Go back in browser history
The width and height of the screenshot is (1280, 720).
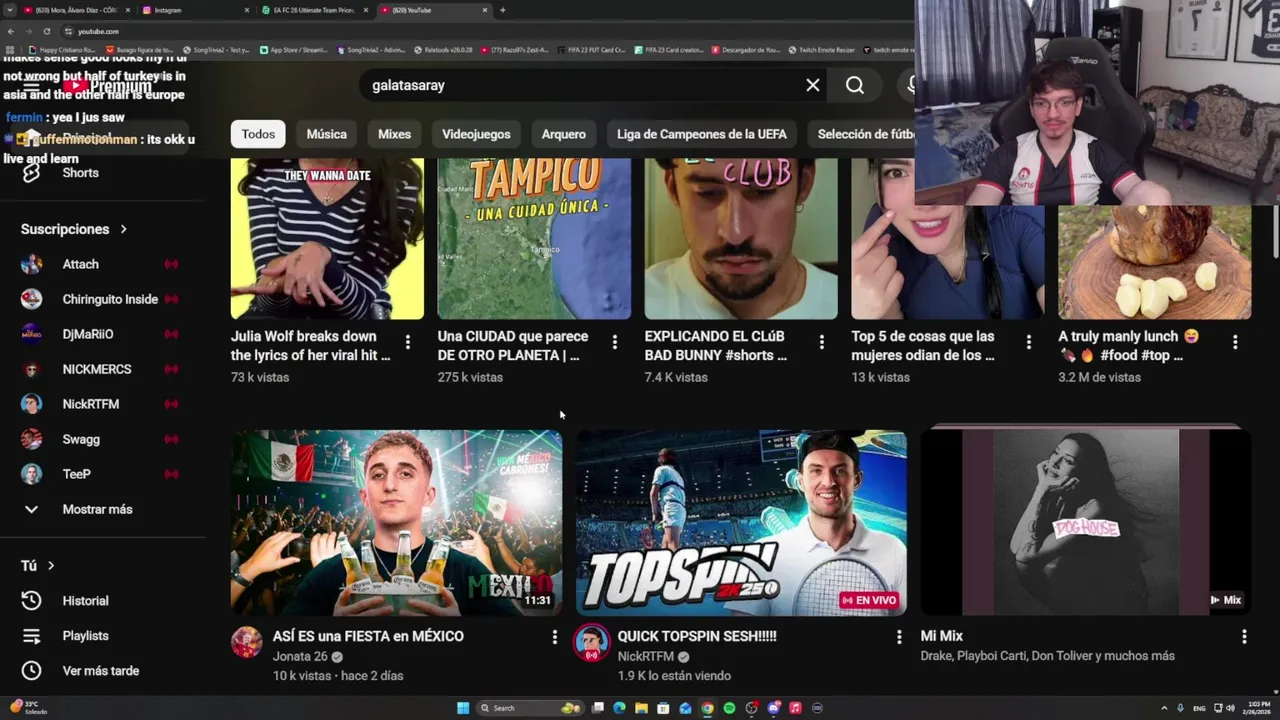tap(10, 31)
